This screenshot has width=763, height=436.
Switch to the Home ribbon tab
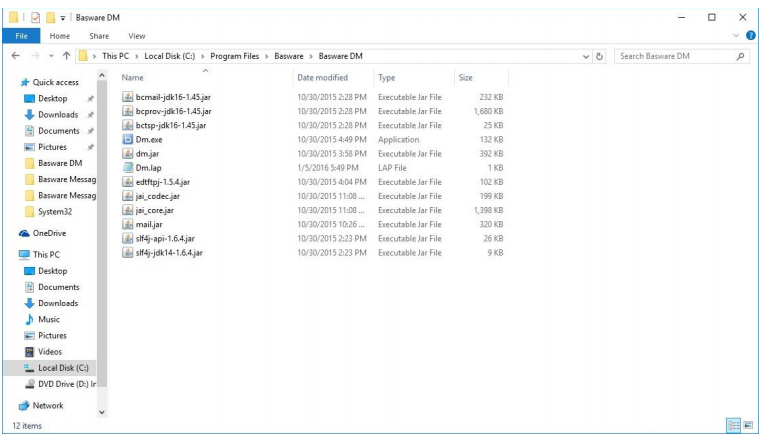pyautogui.click(x=59, y=36)
